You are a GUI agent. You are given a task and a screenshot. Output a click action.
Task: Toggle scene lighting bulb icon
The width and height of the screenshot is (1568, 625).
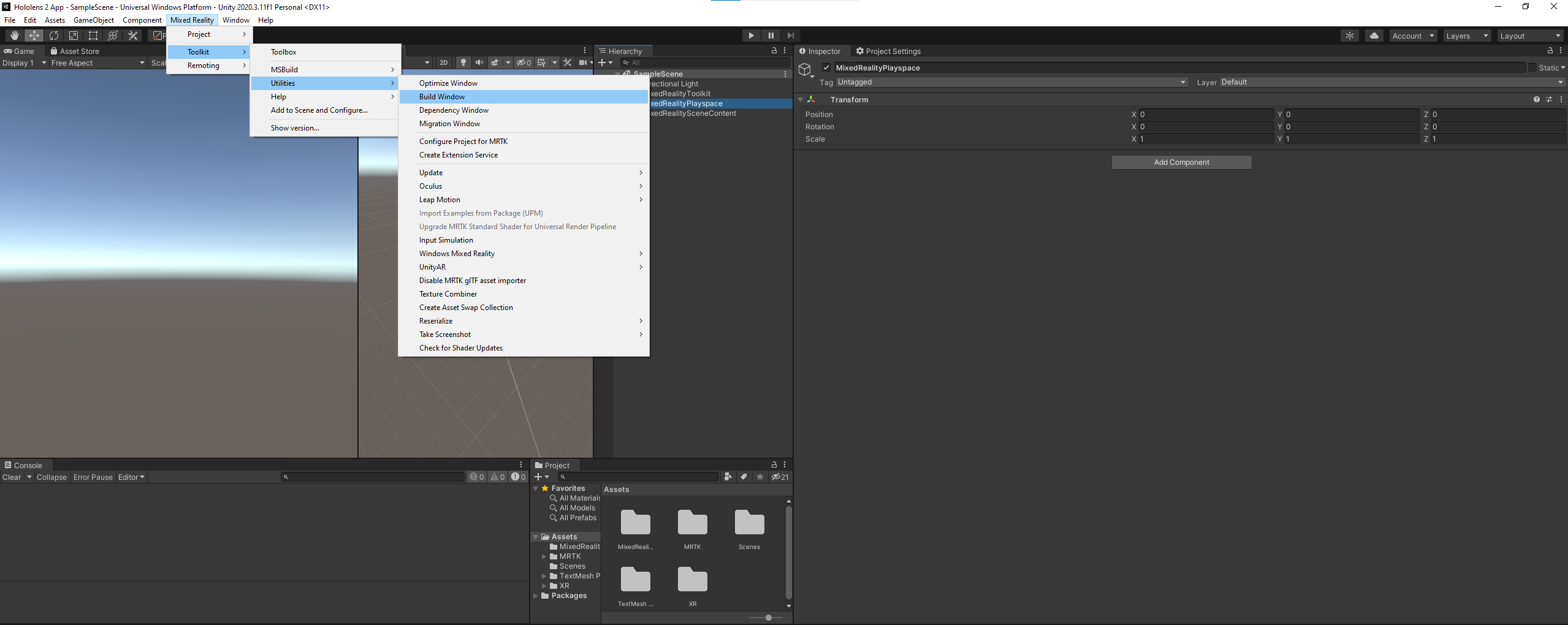pyautogui.click(x=463, y=63)
